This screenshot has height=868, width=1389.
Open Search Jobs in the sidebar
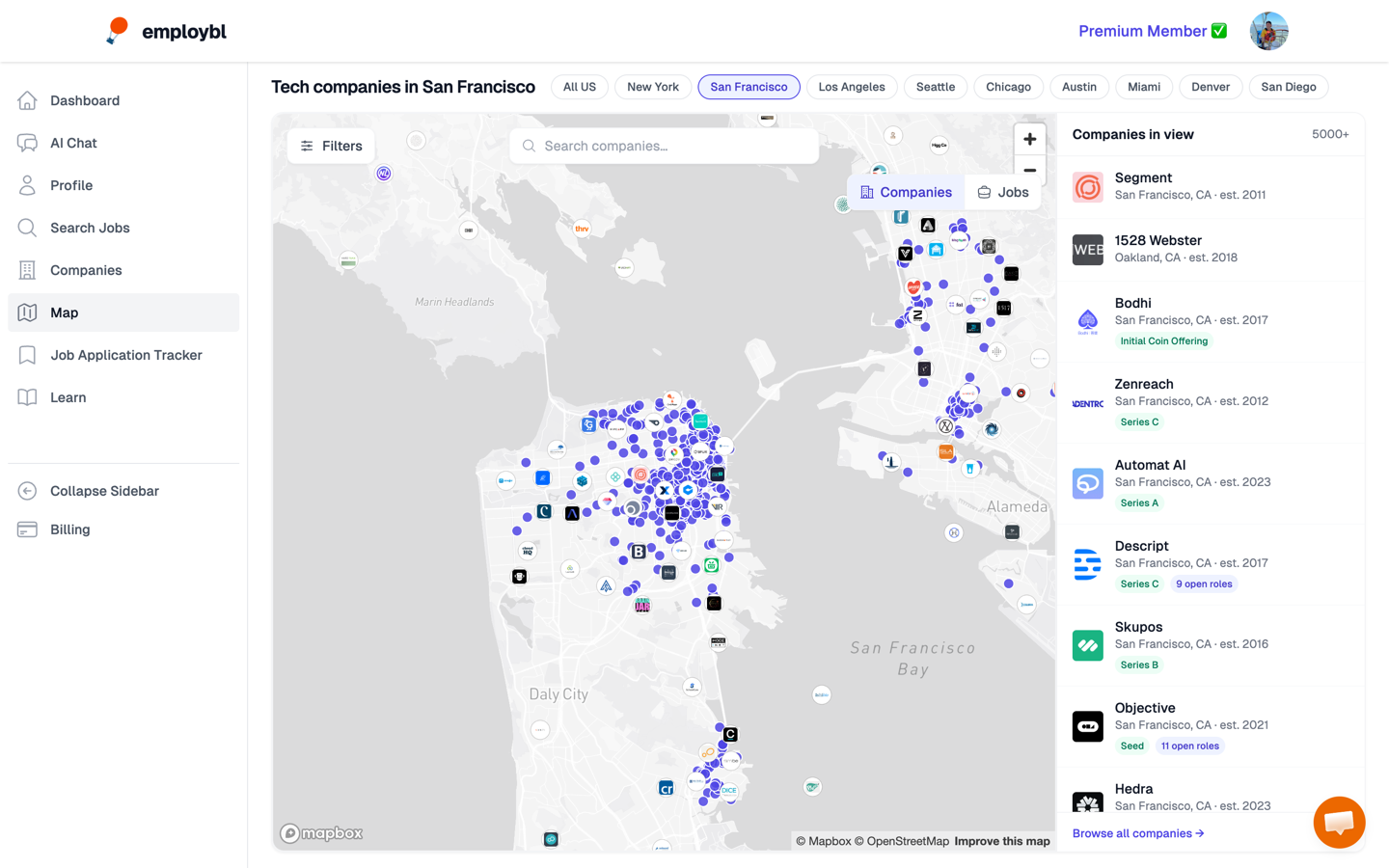click(123, 228)
